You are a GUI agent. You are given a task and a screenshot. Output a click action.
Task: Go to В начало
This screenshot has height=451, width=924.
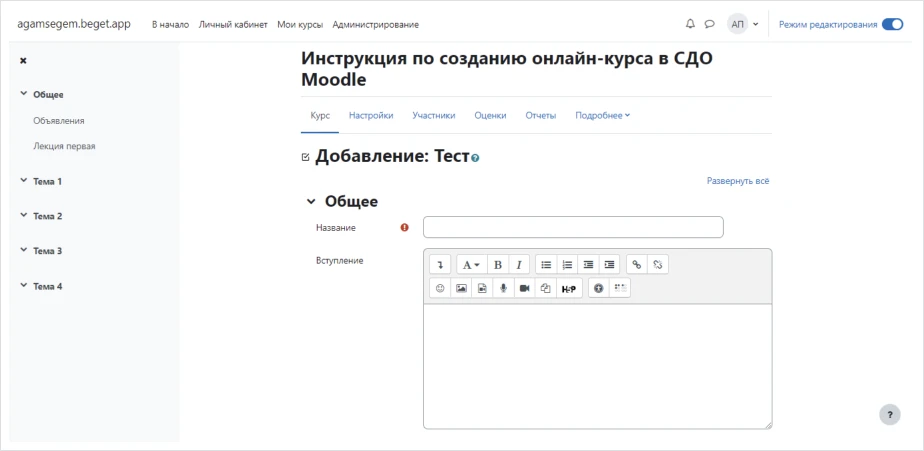pyautogui.click(x=170, y=25)
